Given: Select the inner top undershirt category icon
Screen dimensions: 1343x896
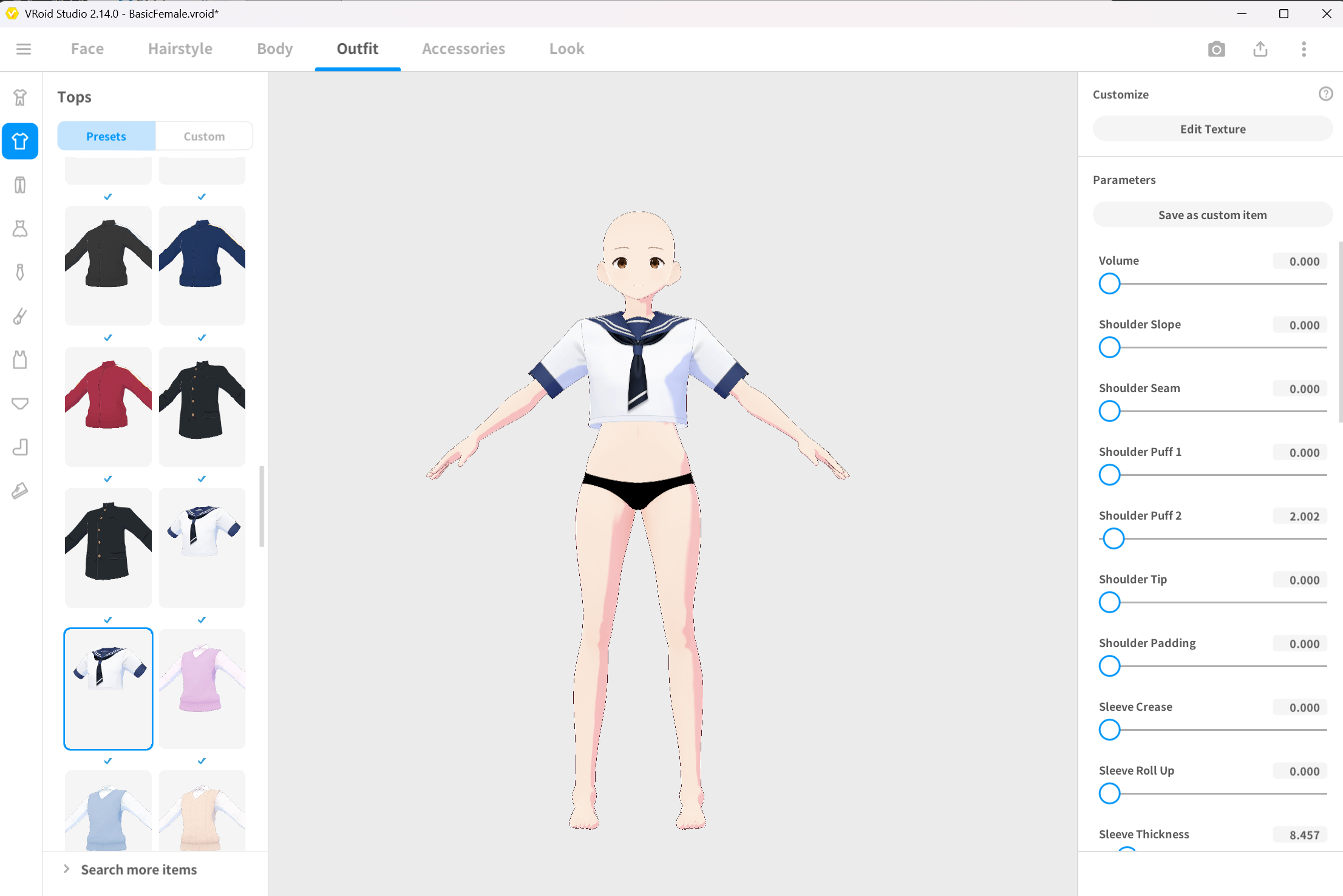Looking at the screenshot, I should [x=20, y=359].
